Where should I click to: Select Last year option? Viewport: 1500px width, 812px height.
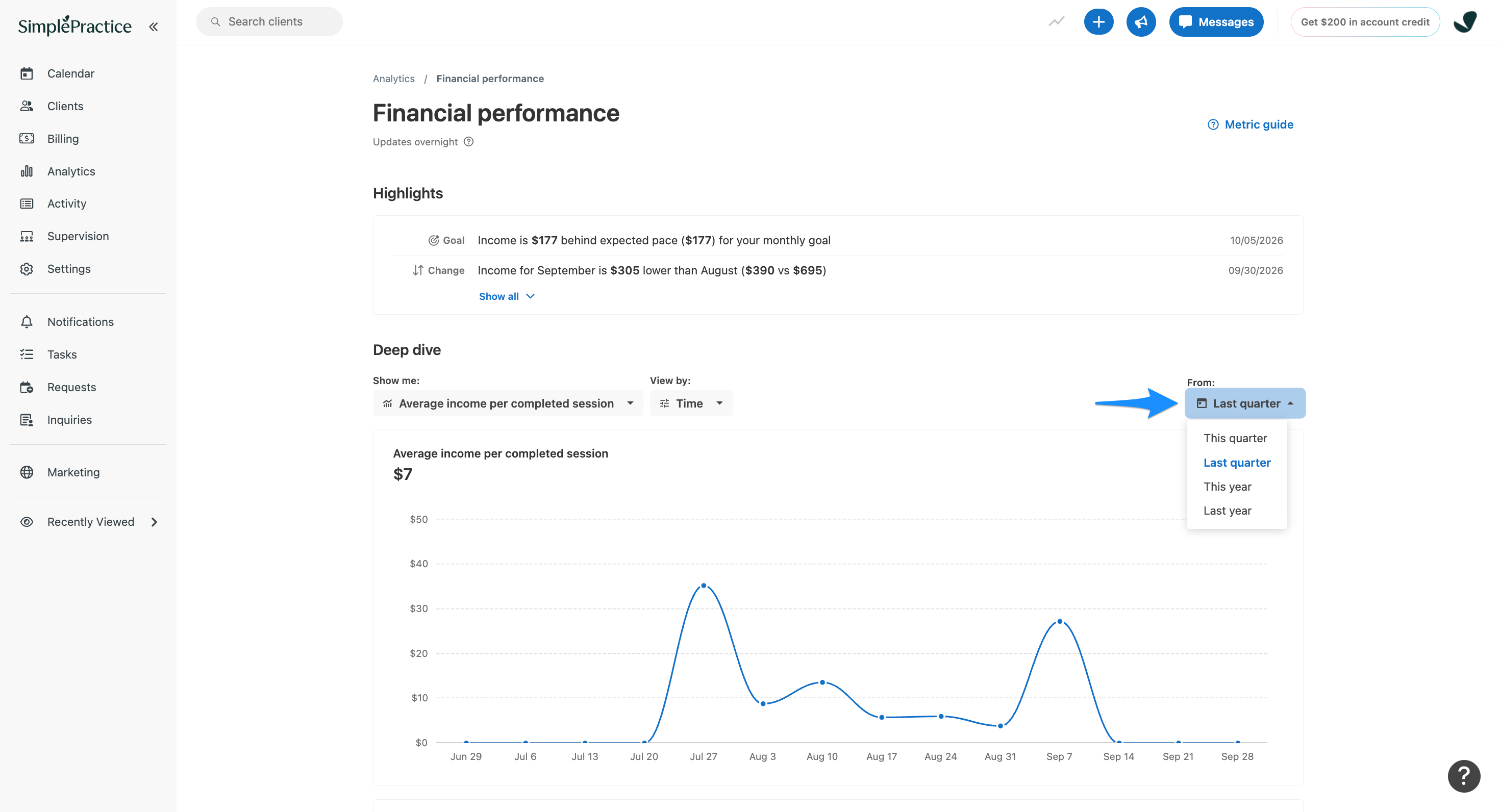[x=1227, y=511]
